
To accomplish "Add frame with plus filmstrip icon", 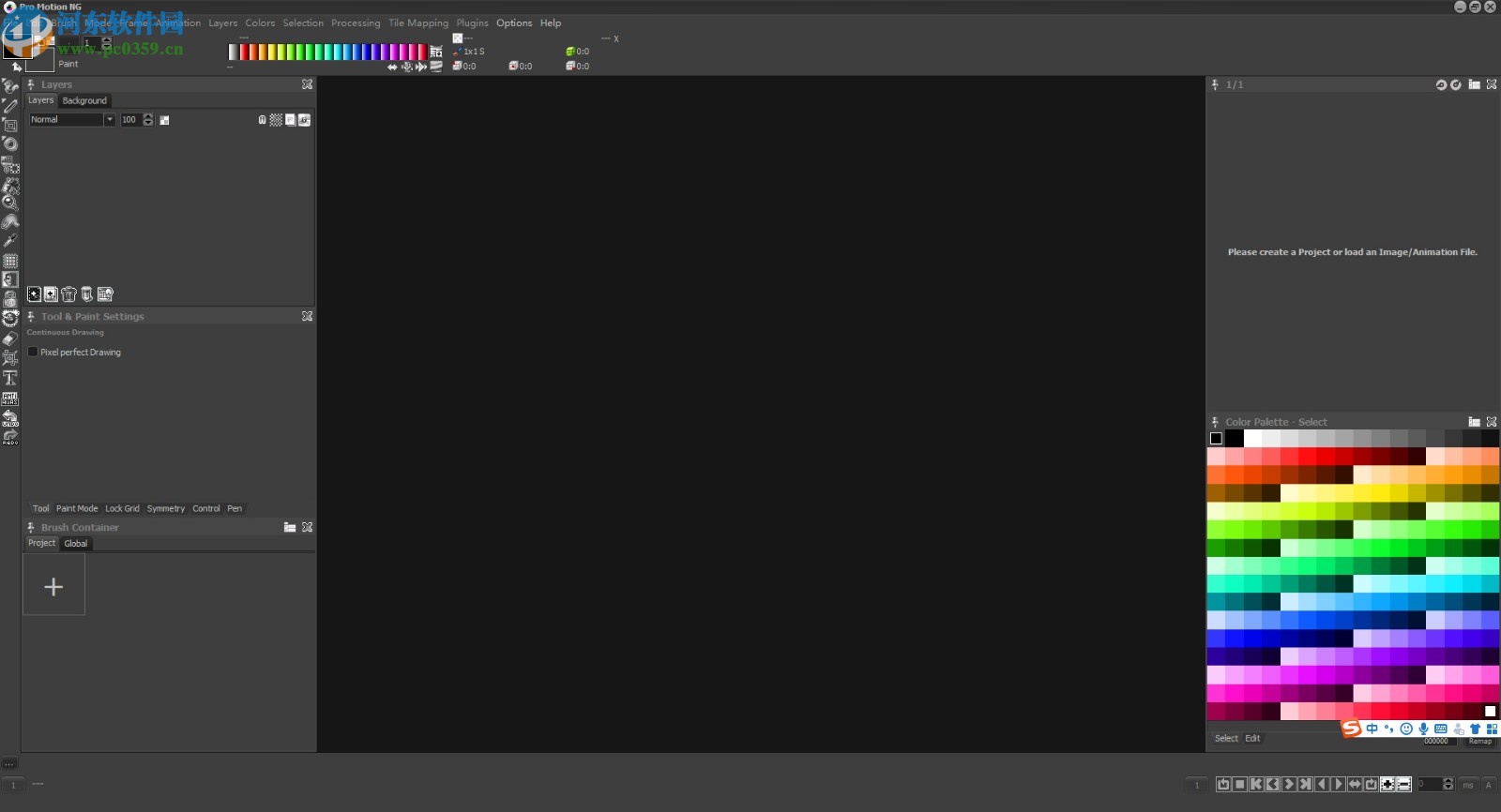I will (x=1387, y=785).
